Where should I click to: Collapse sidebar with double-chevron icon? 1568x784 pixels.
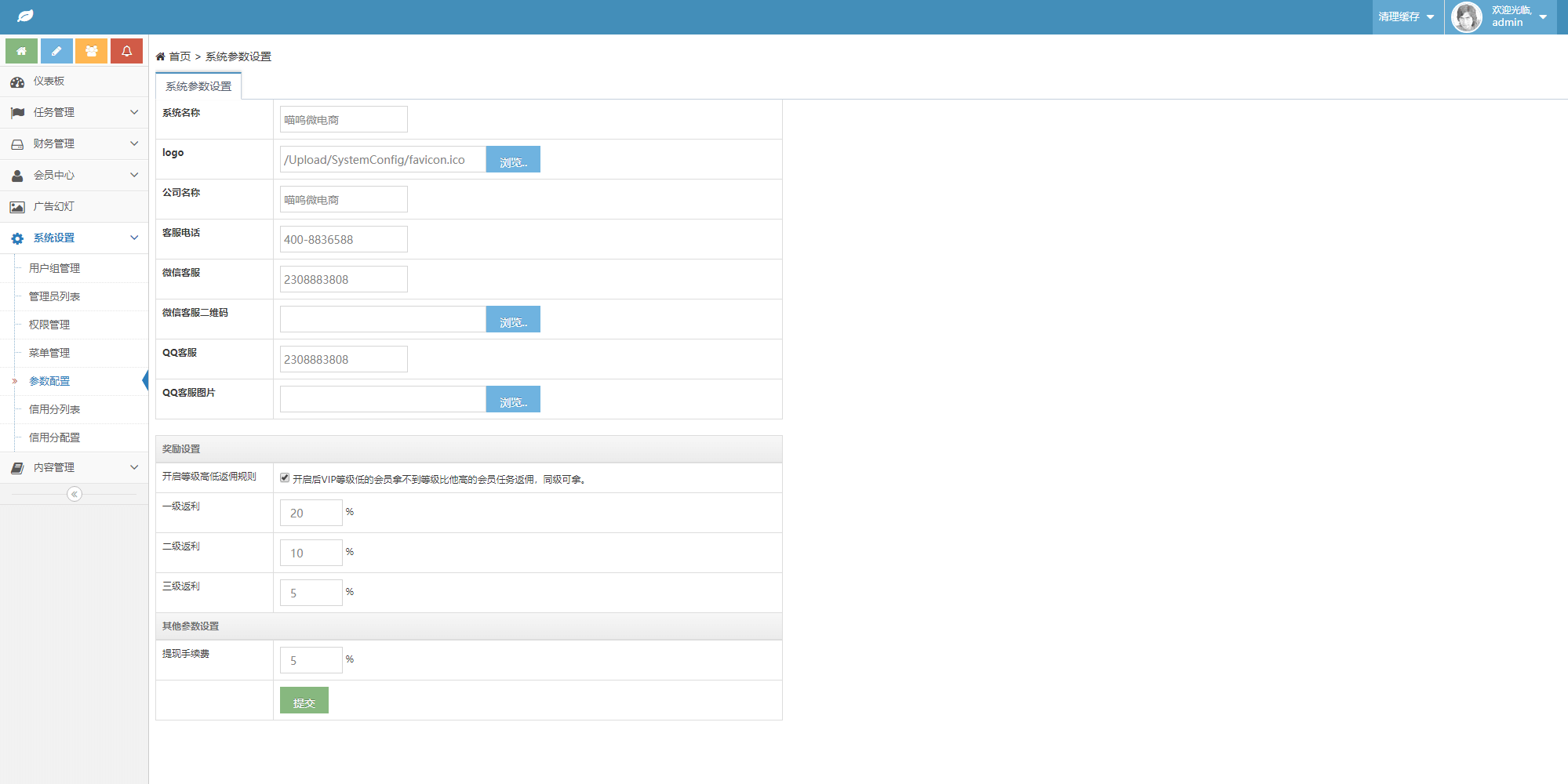[x=75, y=494]
